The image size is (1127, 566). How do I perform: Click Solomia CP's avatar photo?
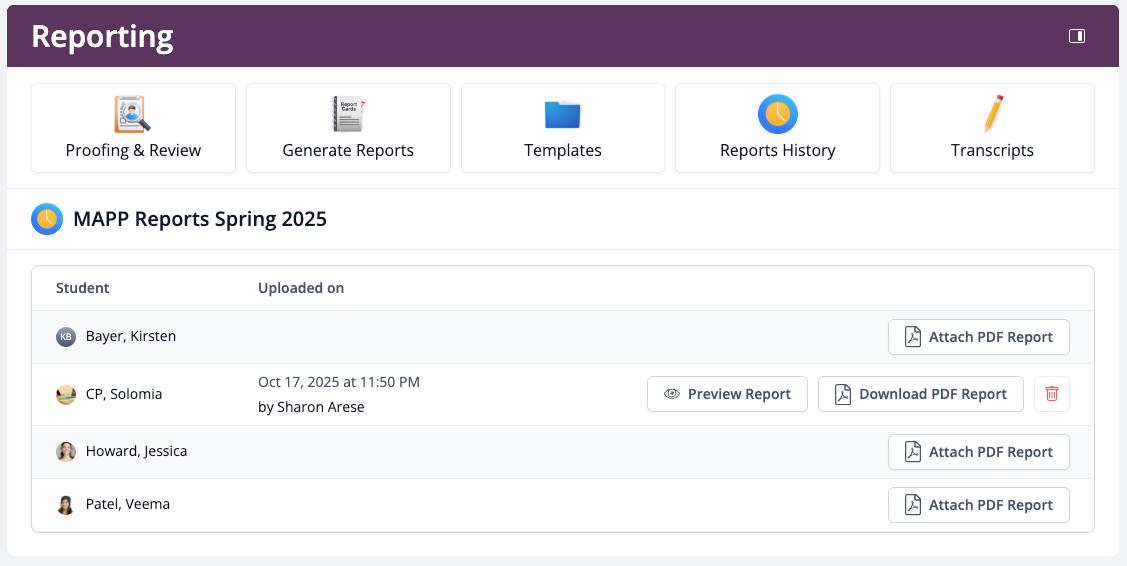coord(66,395)
